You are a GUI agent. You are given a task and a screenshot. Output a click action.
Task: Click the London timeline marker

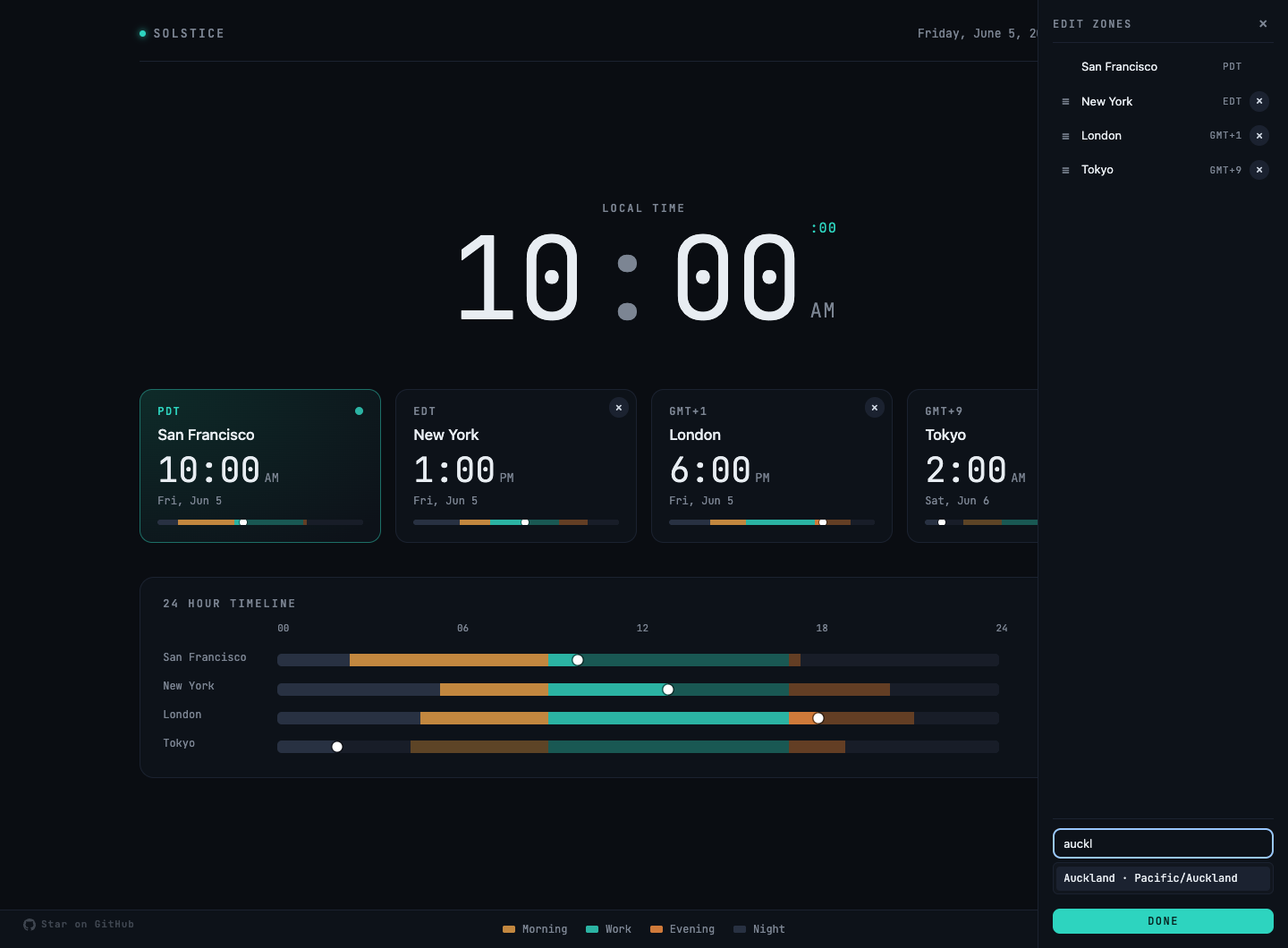coord(818,718)
